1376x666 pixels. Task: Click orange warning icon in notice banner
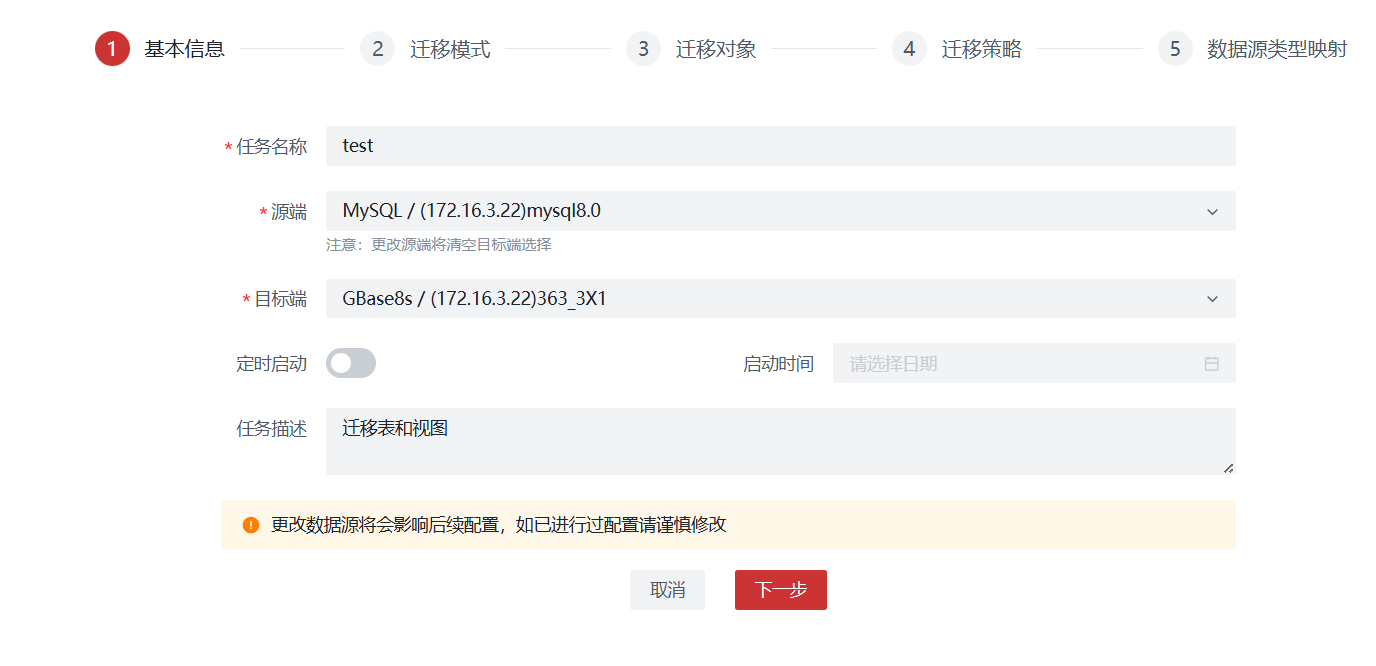[251, 525]
